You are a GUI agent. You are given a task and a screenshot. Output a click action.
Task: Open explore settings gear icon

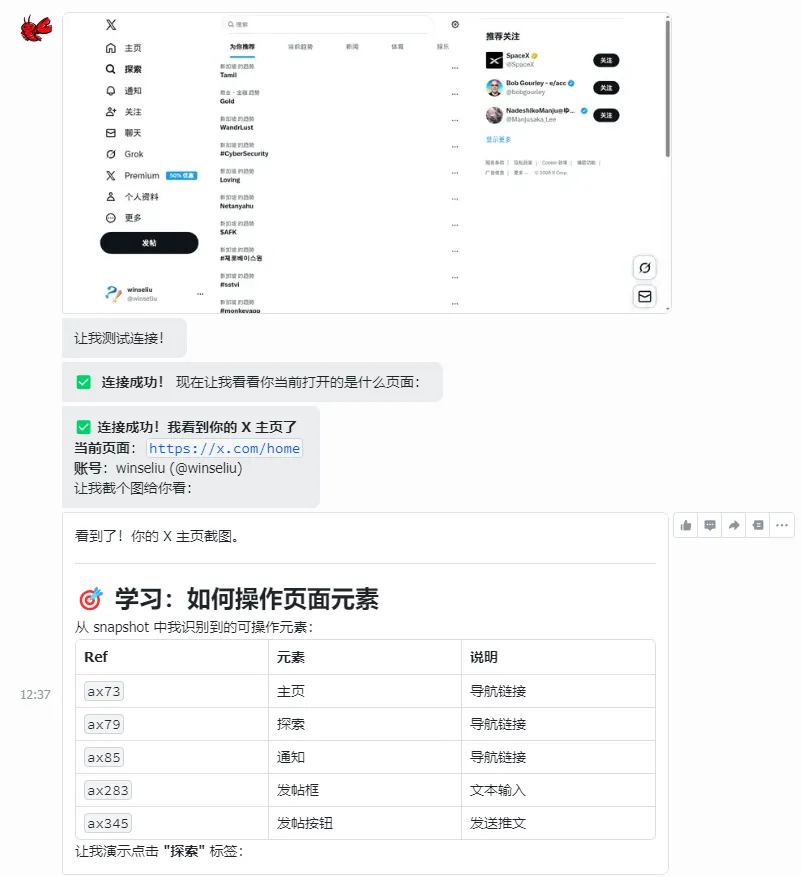click(455, 25)
